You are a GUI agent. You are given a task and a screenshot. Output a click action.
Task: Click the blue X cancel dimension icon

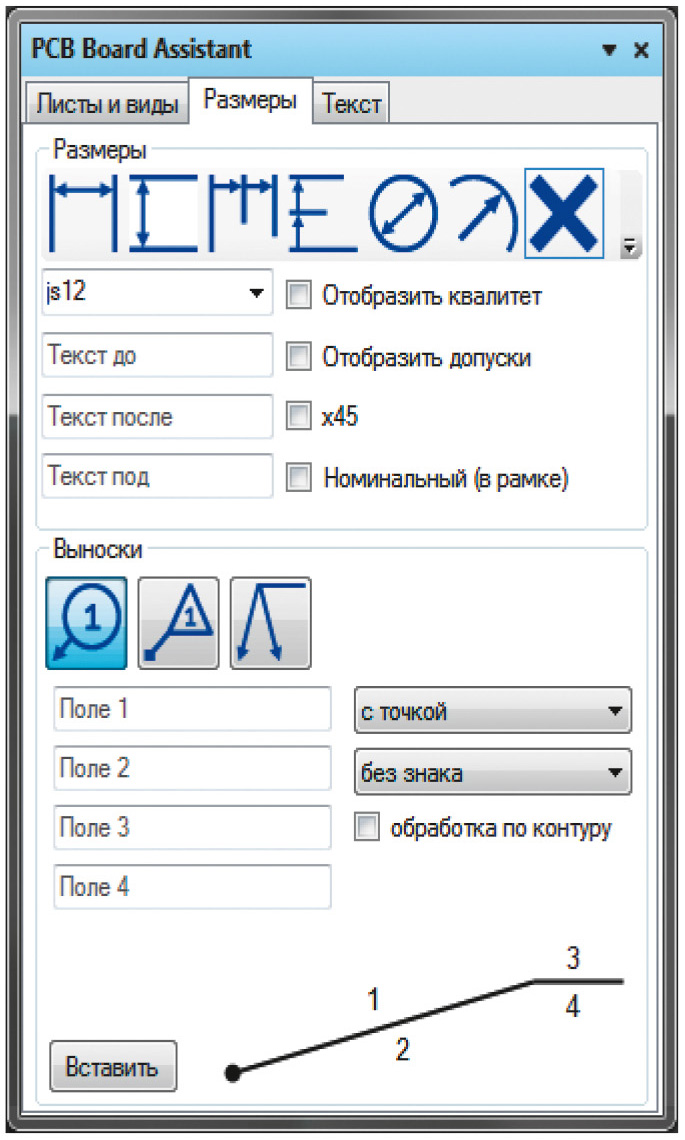click(x=564, y=213)
